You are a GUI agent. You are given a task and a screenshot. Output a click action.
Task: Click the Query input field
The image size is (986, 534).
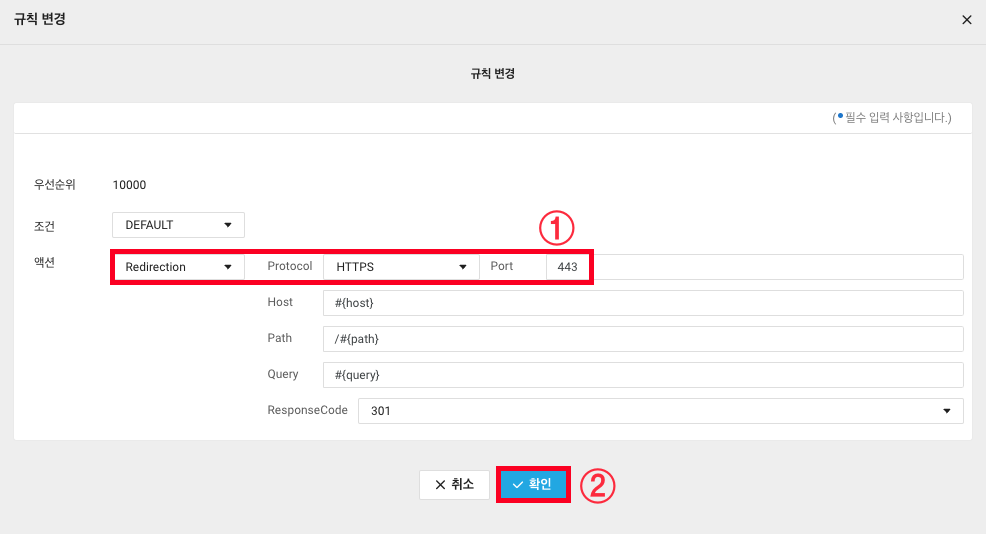point(643,375)
